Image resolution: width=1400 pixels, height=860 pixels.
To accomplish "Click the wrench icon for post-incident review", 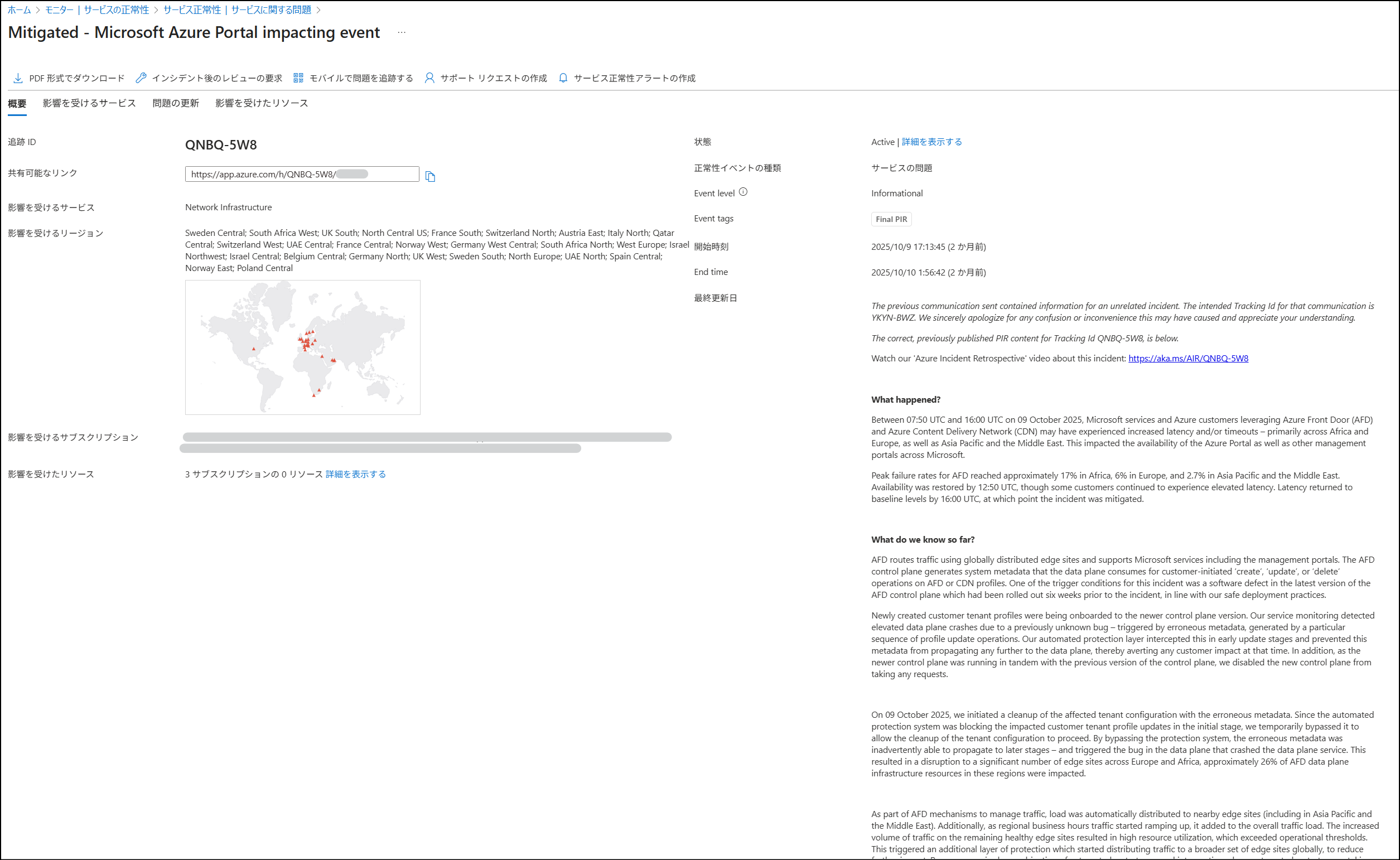I will (x=141, y=78).
